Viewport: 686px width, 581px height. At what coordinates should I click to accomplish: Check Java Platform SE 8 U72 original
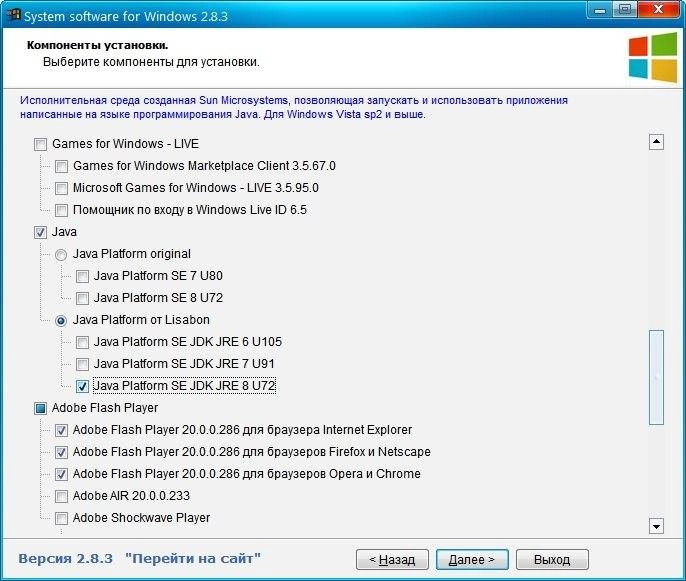pyautogui.click(x=82, y=298)
